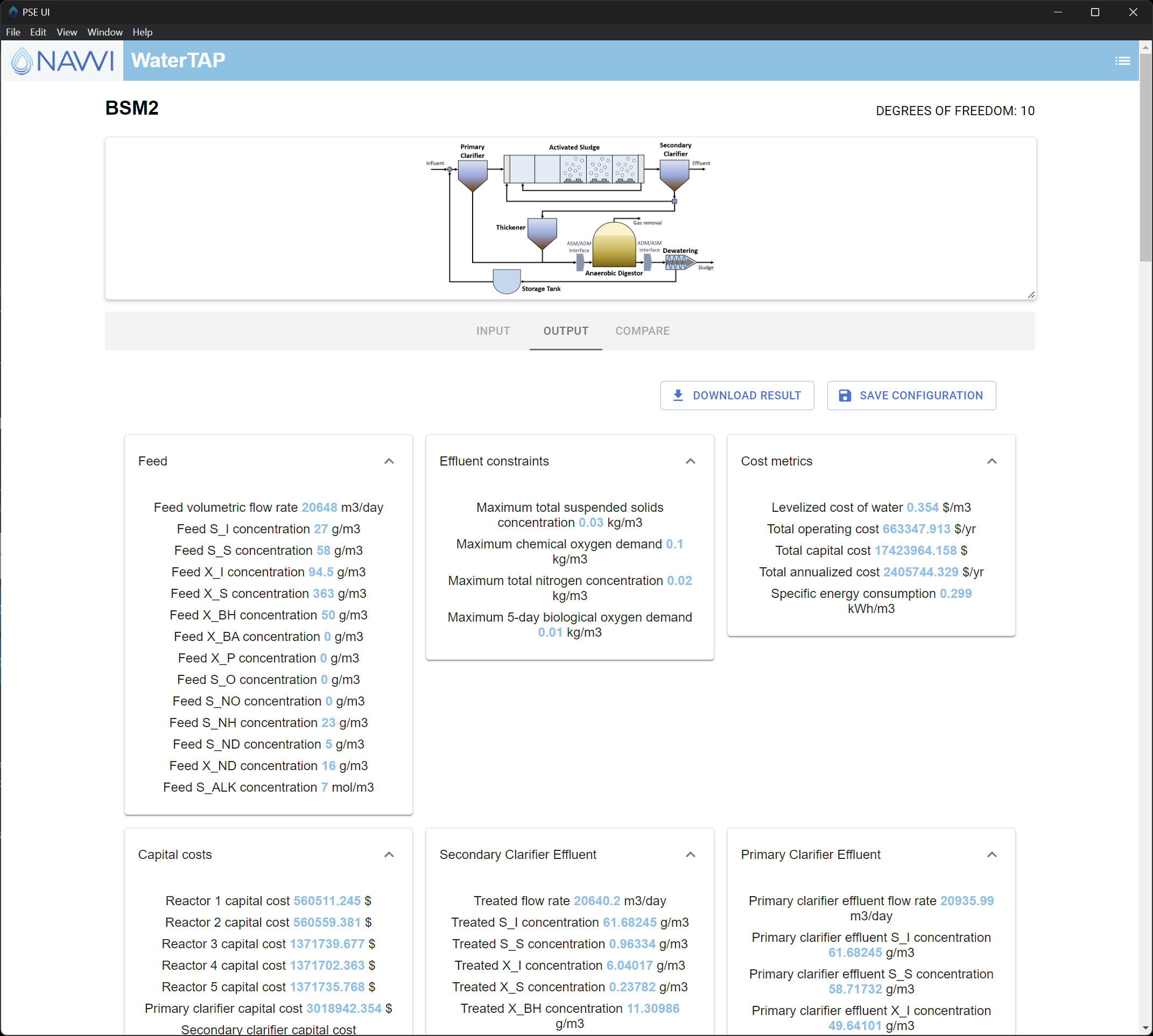The width and height of the screenshot is (1153, 1036).
Task: Click the WaterTAP header title
Action: (178, 60)
